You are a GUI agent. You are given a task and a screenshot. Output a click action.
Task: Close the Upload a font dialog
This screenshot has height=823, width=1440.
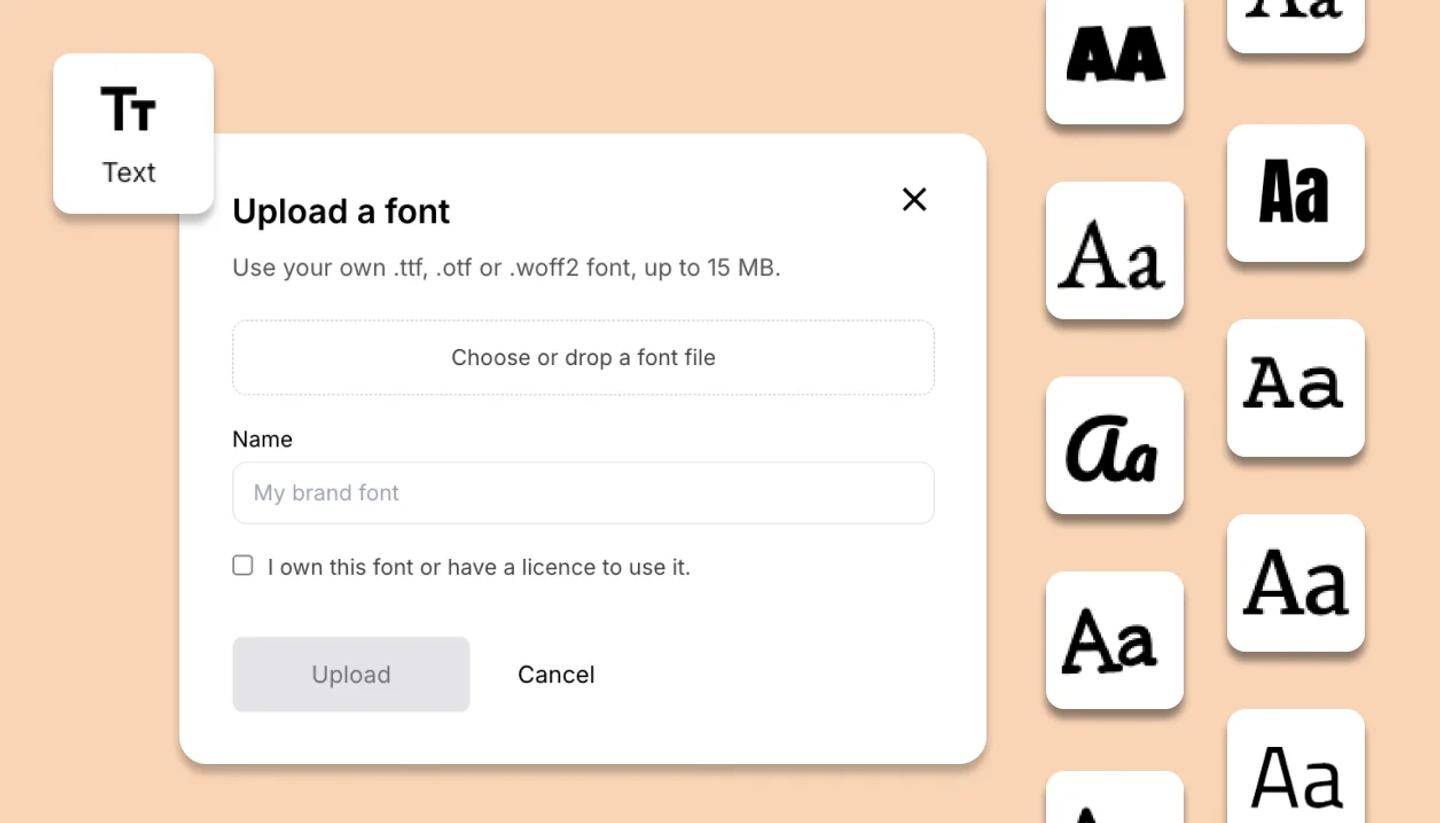(914, 200)
